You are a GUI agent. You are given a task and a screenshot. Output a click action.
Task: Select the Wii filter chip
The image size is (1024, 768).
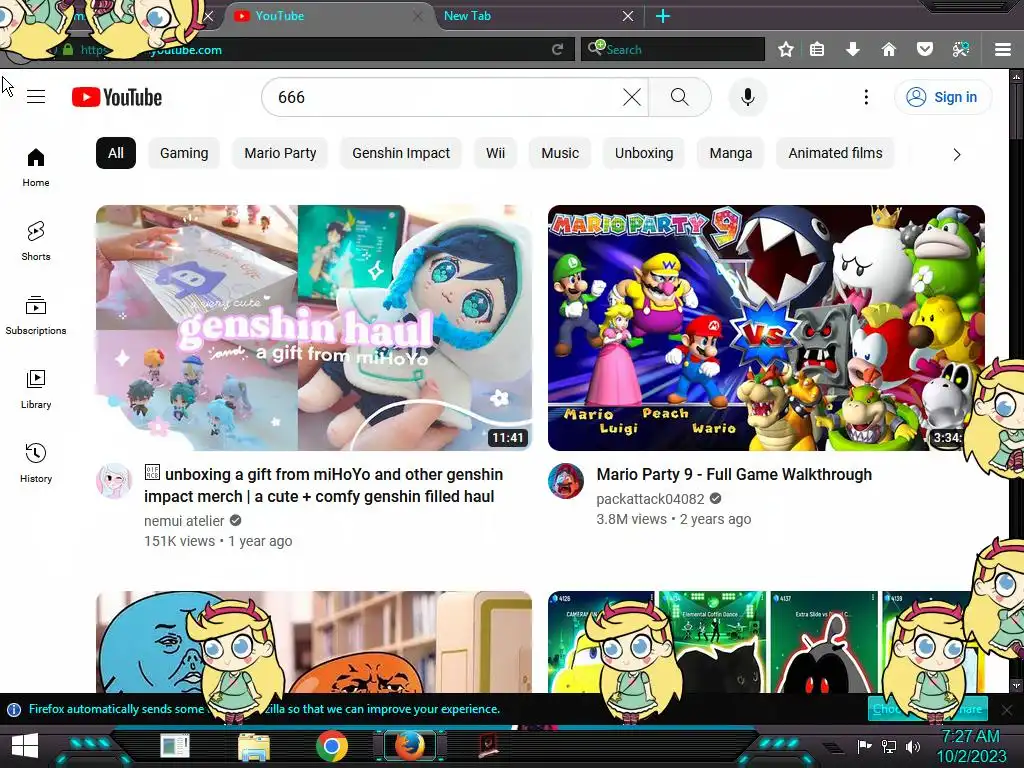coord(495,153)
